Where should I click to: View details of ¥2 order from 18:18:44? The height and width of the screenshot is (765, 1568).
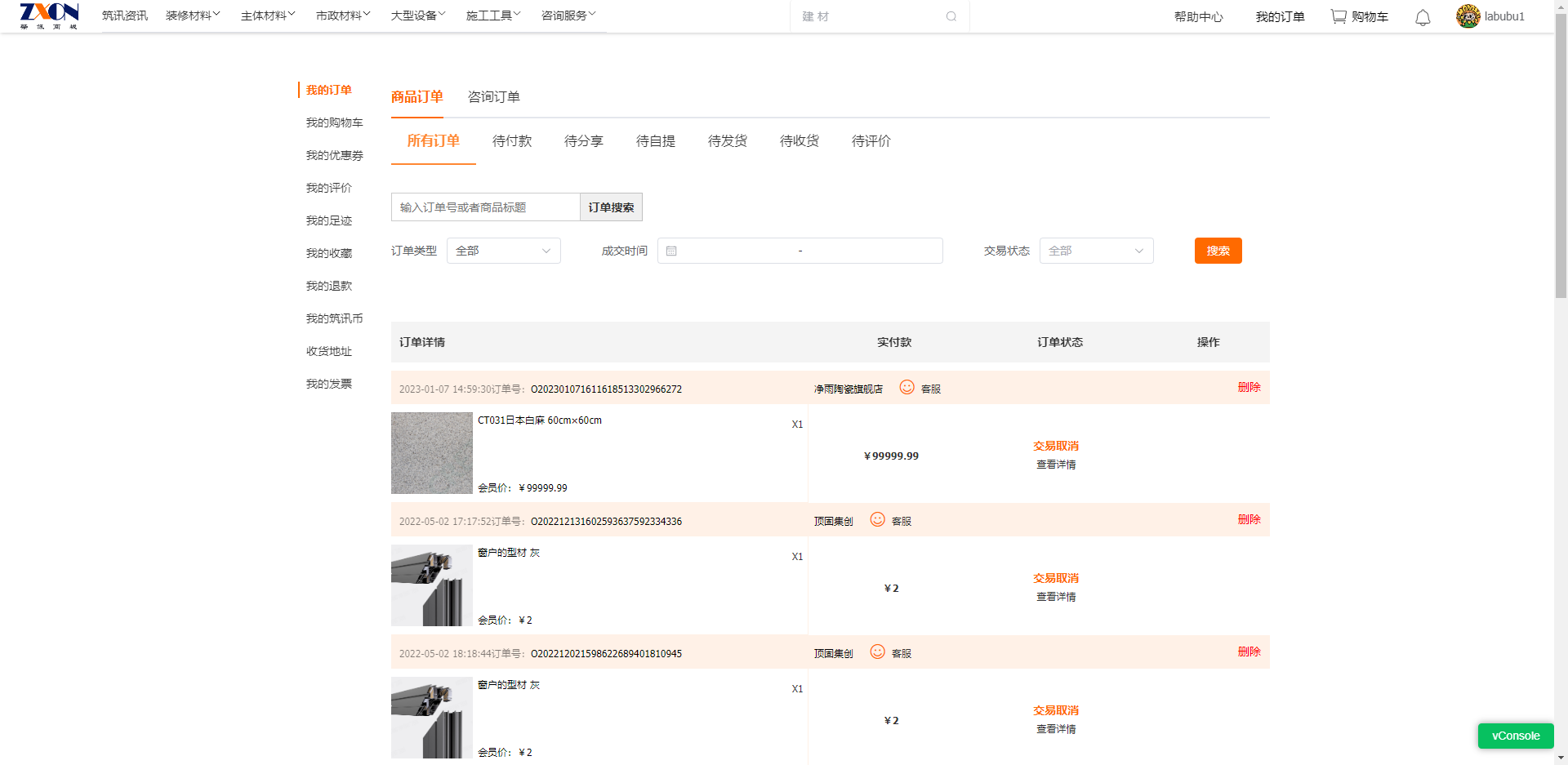1056,729
